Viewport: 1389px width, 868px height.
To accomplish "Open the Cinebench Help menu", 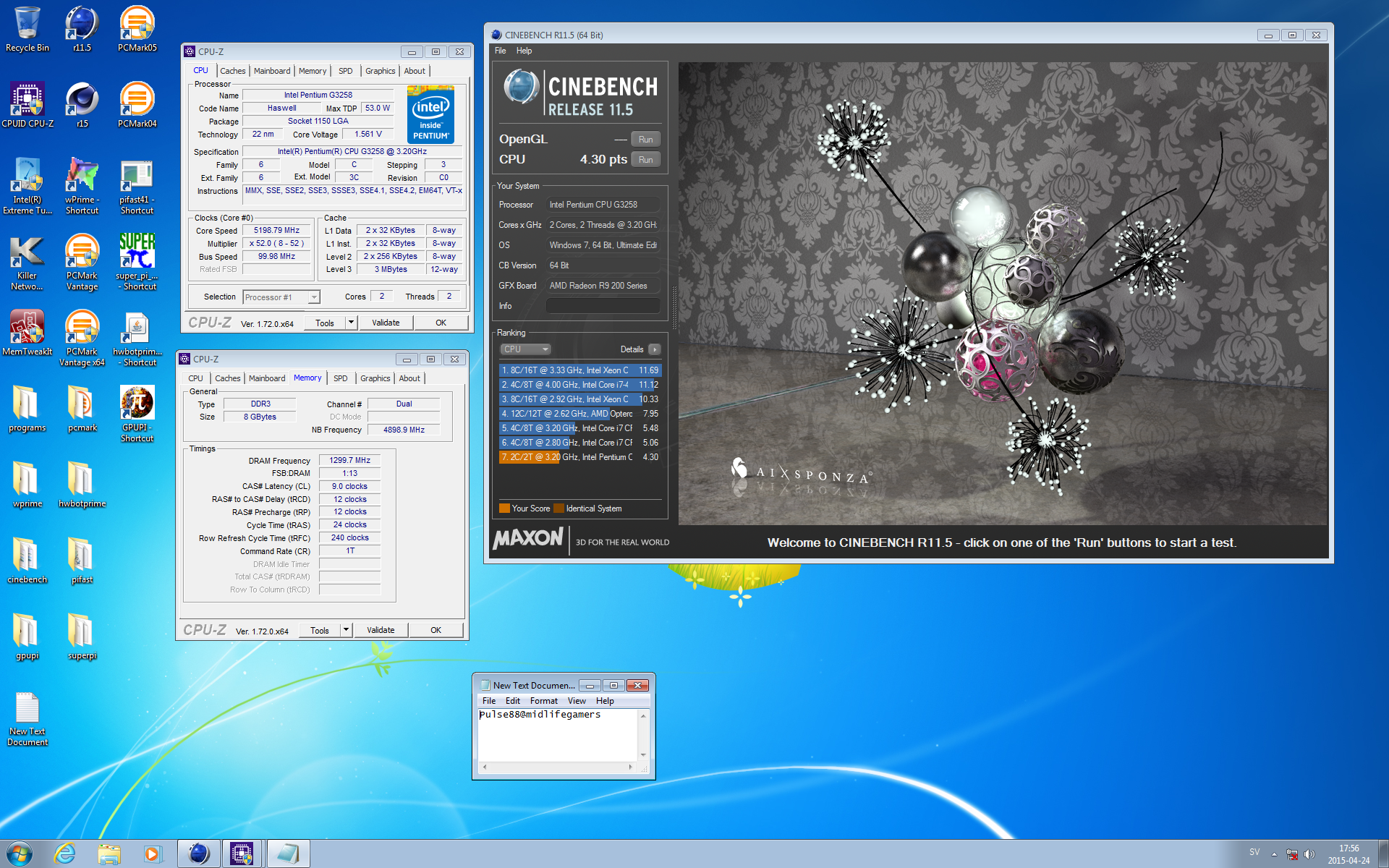I will point(524,51).
